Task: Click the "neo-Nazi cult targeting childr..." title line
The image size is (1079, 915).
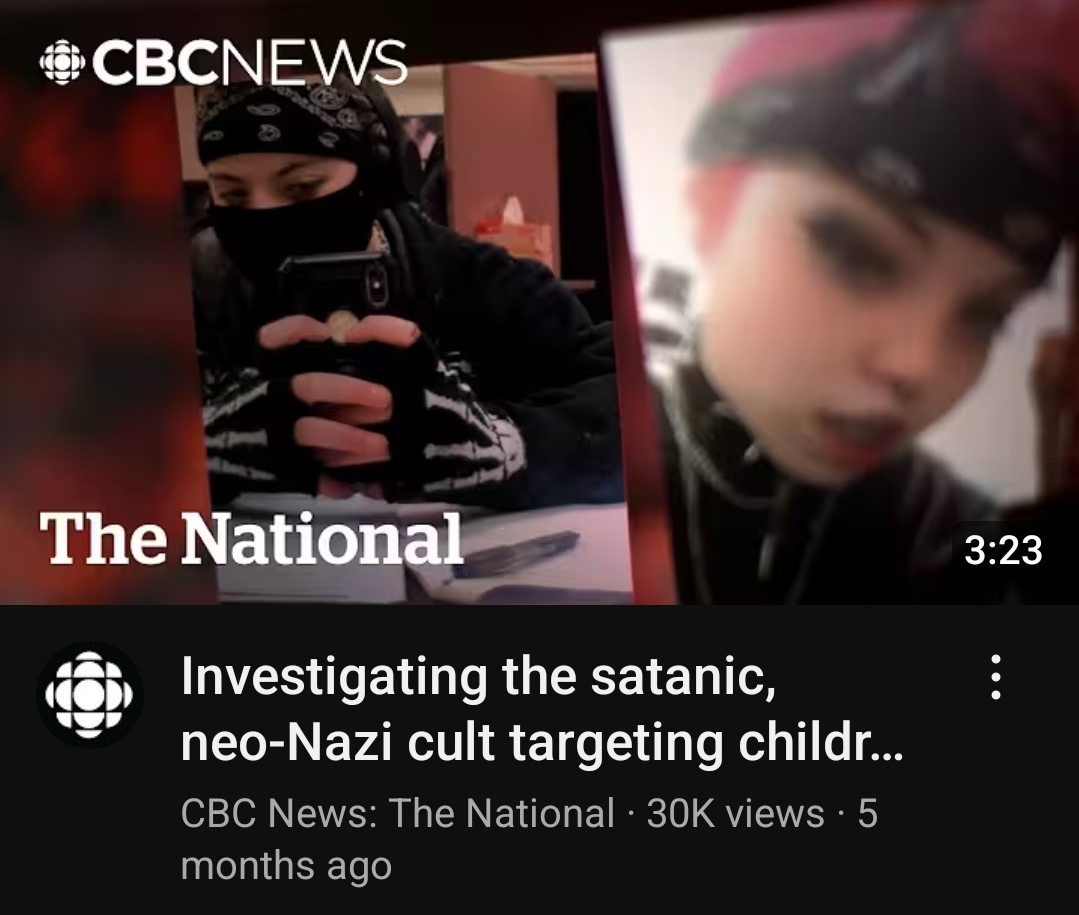Action: pos(542,744)
